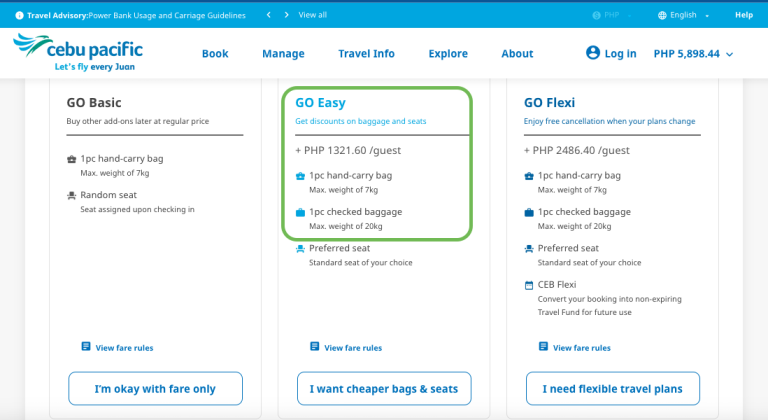Viewport: 768px width, 420px height.
Task: Click the View all advisories link
Action: coord(312,15)
